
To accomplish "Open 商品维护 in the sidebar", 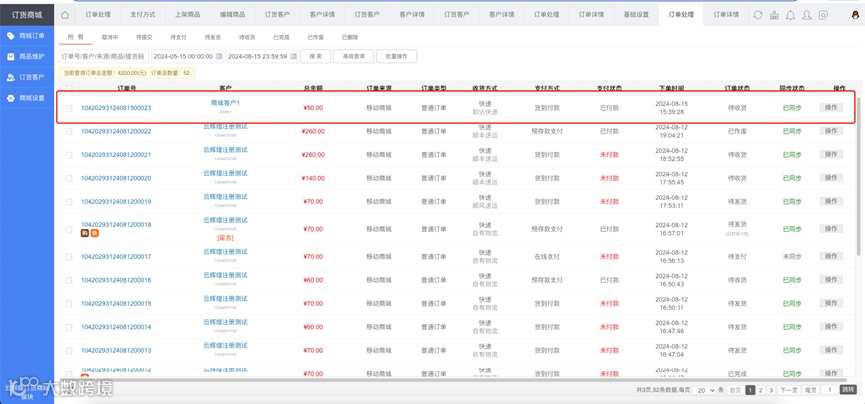I will pyautogui.click(x=27, y=56).
